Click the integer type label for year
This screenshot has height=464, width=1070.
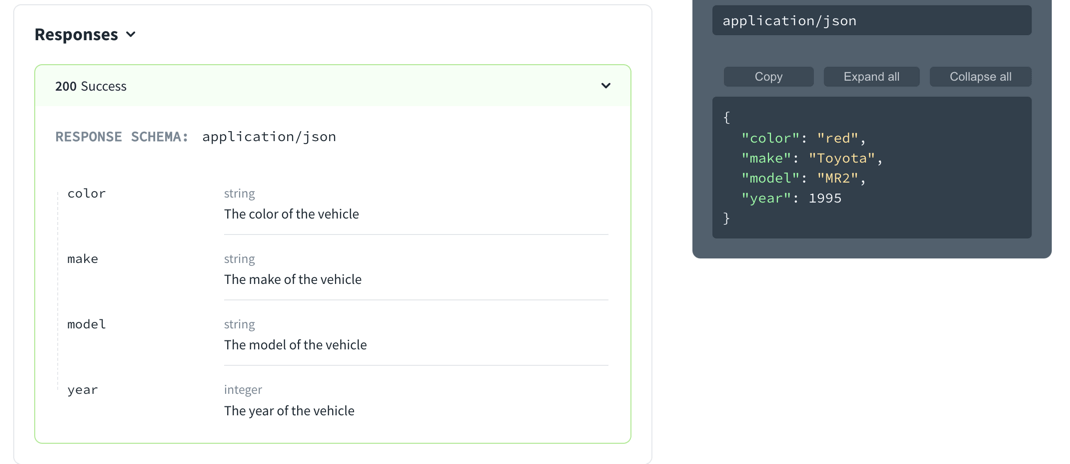pyautogui.click(x=243, y=390)
